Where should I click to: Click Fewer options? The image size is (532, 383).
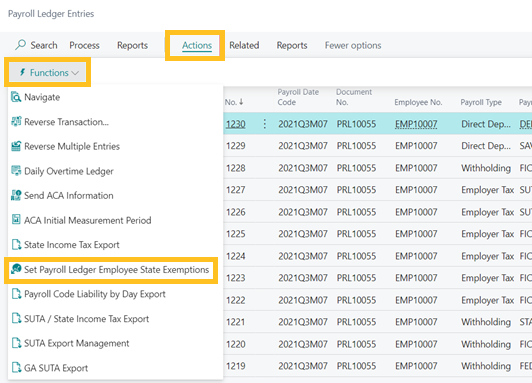[x=353, y=45]
